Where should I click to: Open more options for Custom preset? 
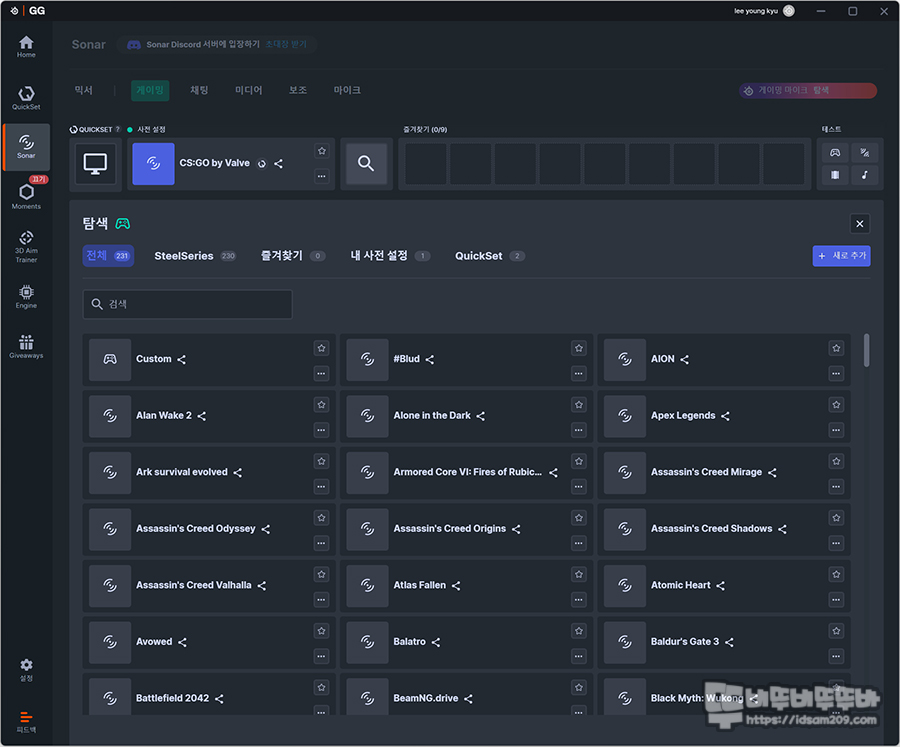click(321, 373)
